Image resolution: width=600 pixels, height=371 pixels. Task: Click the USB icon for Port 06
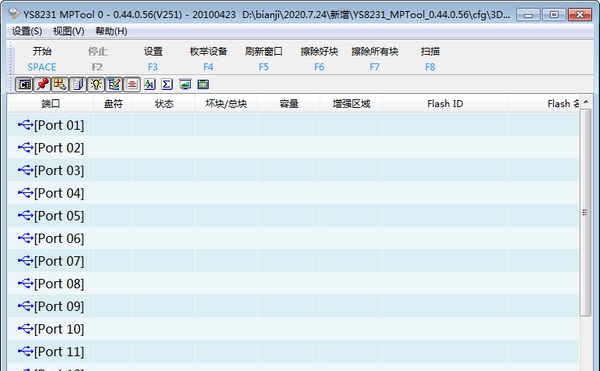click(x=26, y=238)
